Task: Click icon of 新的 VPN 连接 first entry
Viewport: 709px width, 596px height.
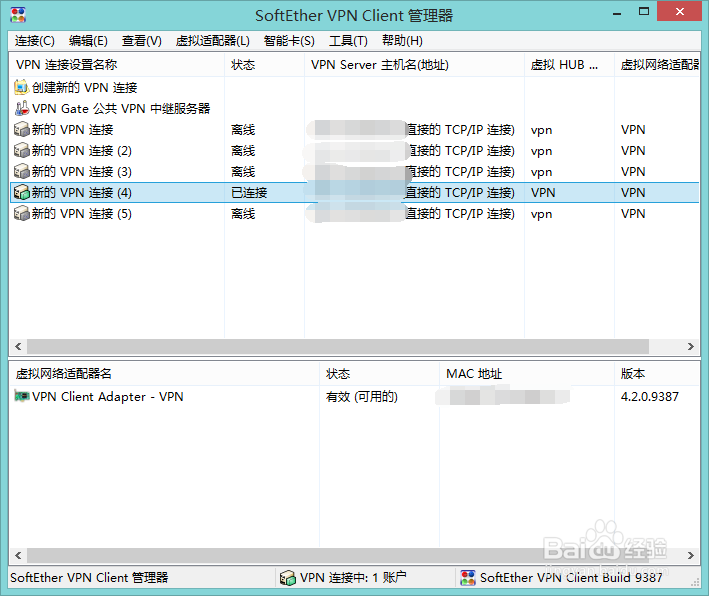Action: click(x=21, y=129)
